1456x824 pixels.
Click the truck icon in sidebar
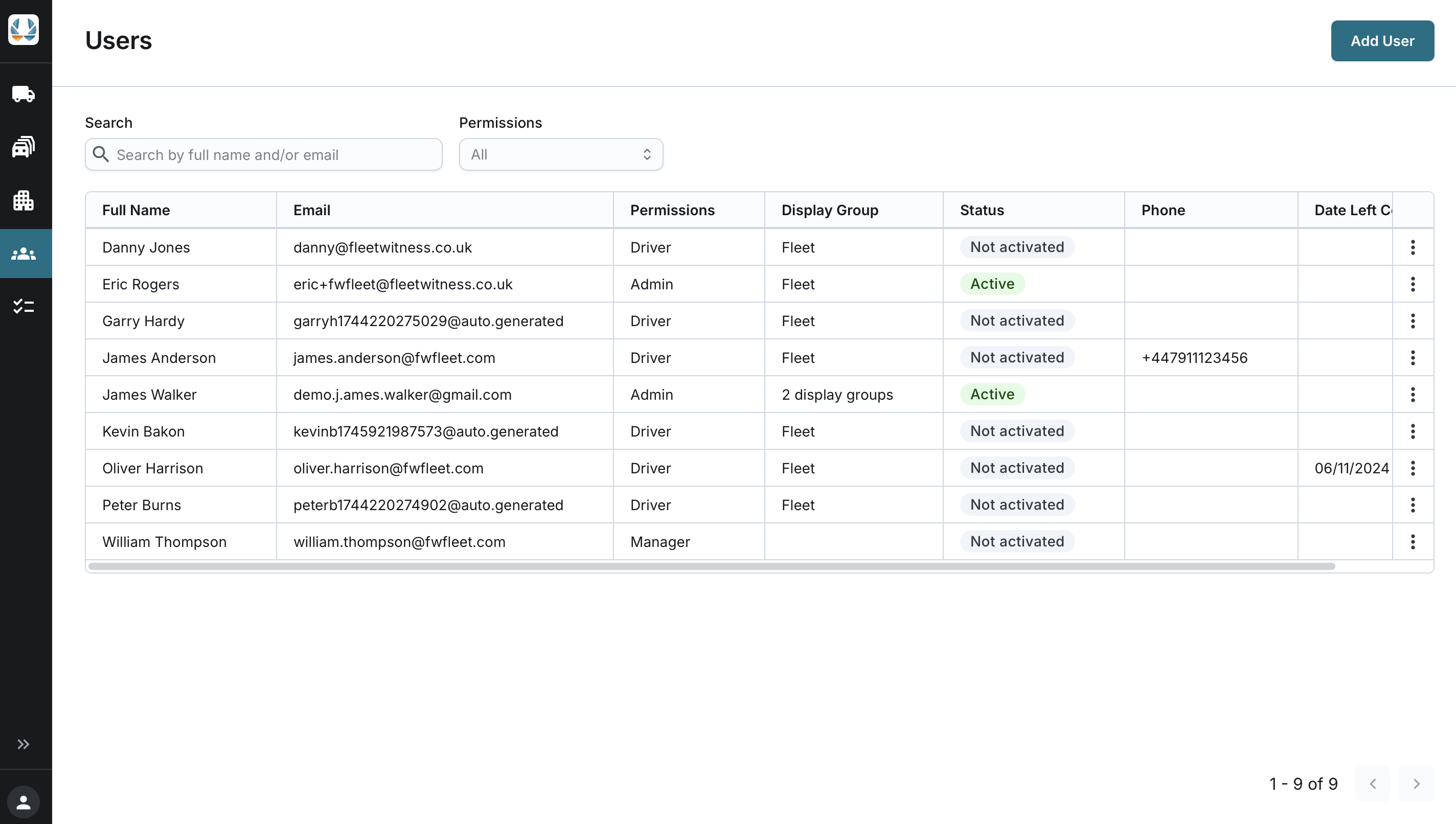pyautogui.click(x=23, y=94)
